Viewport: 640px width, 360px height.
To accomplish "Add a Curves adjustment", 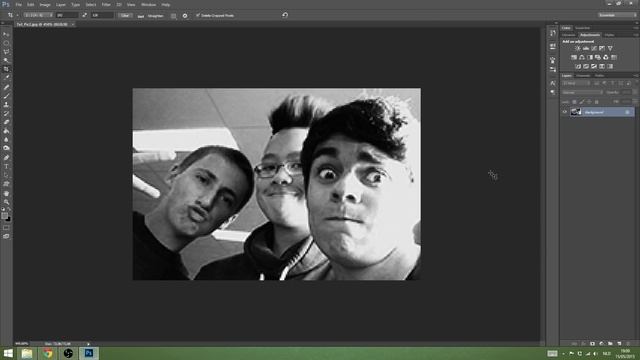I will 594,48.
